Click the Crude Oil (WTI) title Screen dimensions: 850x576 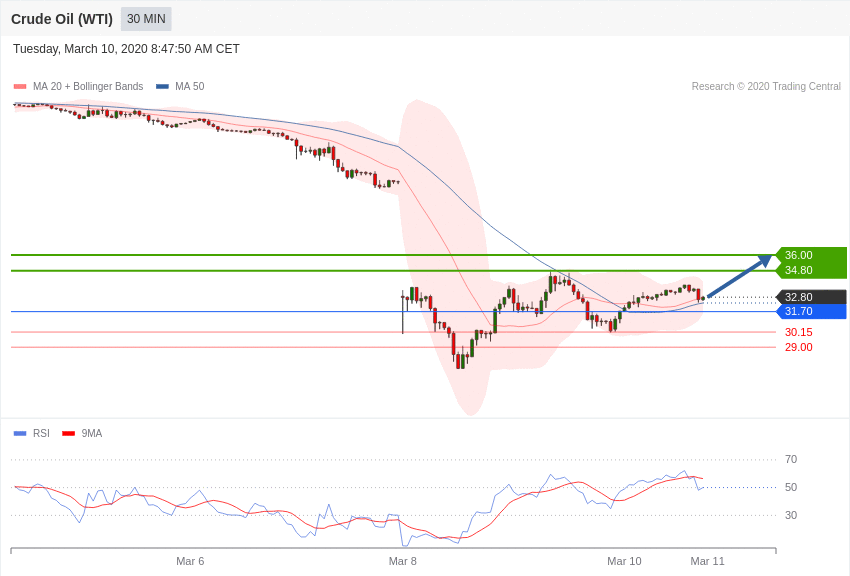pyautogui.click(x=62, y=19)
